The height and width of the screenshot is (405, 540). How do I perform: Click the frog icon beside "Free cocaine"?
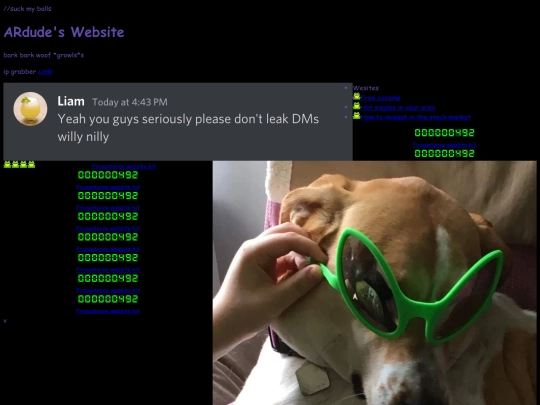click(356, 96)
